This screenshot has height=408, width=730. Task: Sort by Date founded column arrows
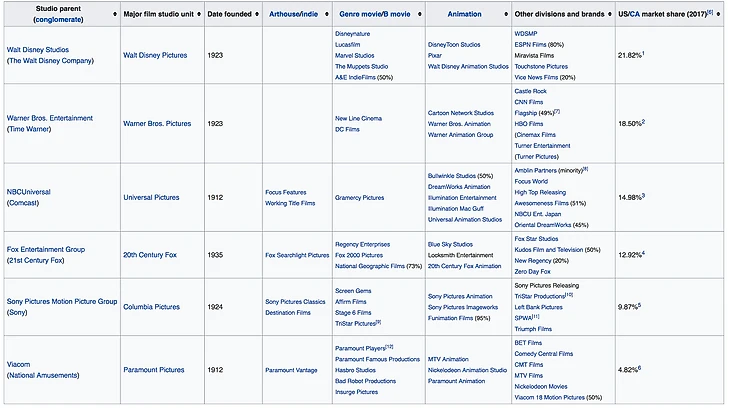coord(257,14)
